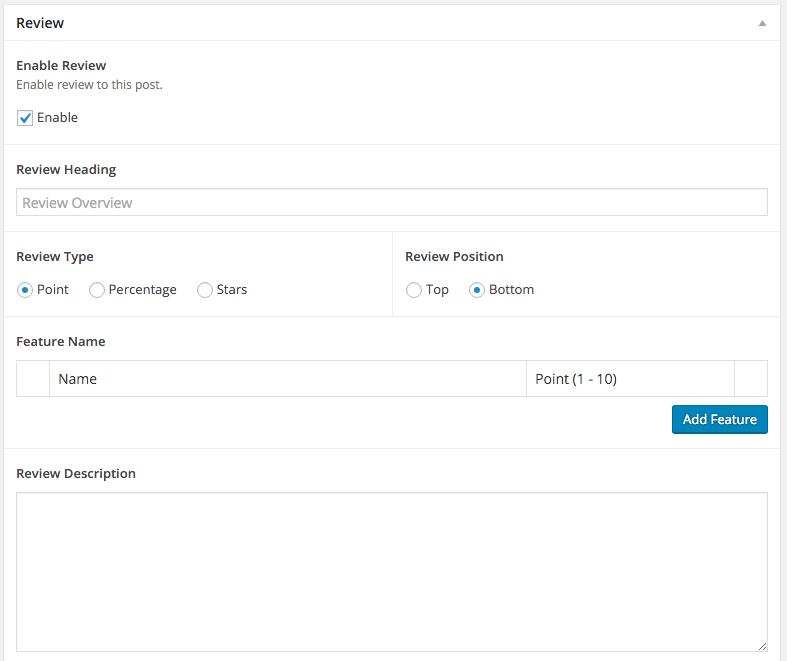
Task: Select the Point review type
Action: click(x=25, y=290)
